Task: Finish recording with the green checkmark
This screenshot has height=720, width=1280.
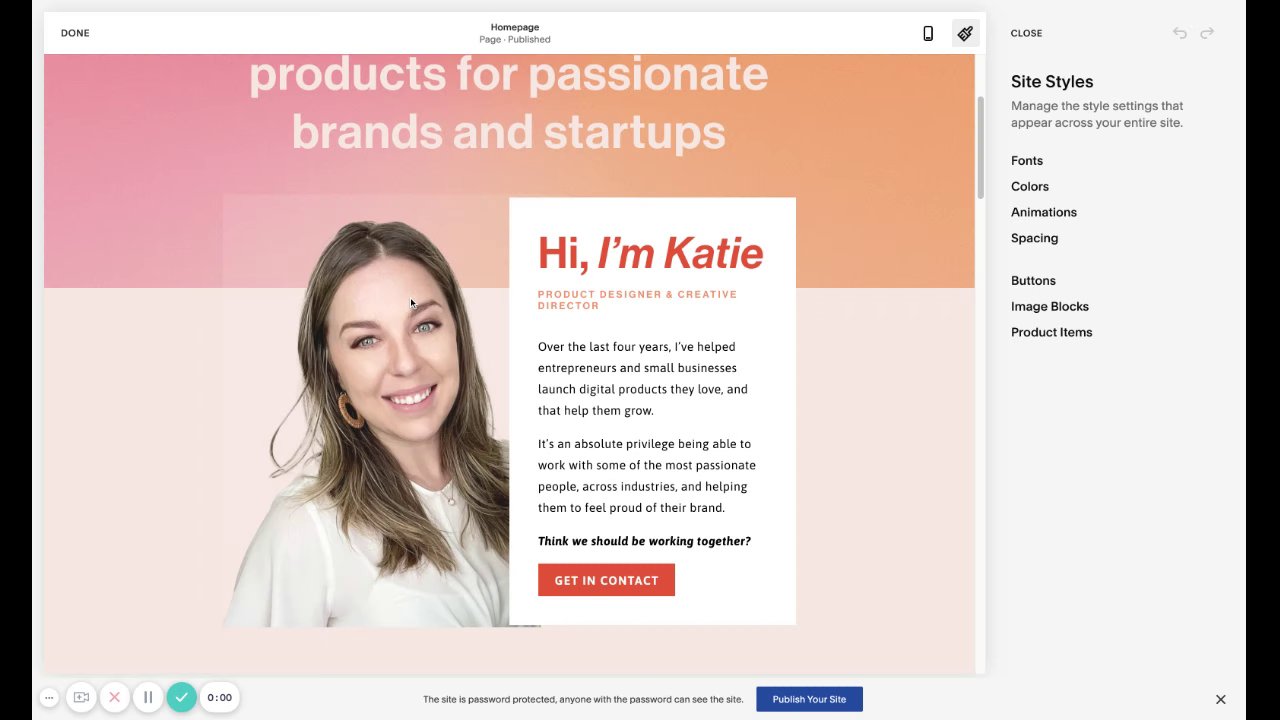Action: pos(181,697)
